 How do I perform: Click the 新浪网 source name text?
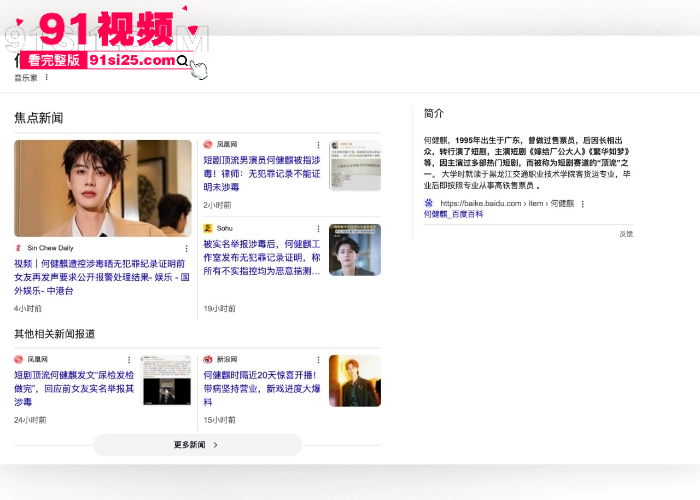[227, 359]
